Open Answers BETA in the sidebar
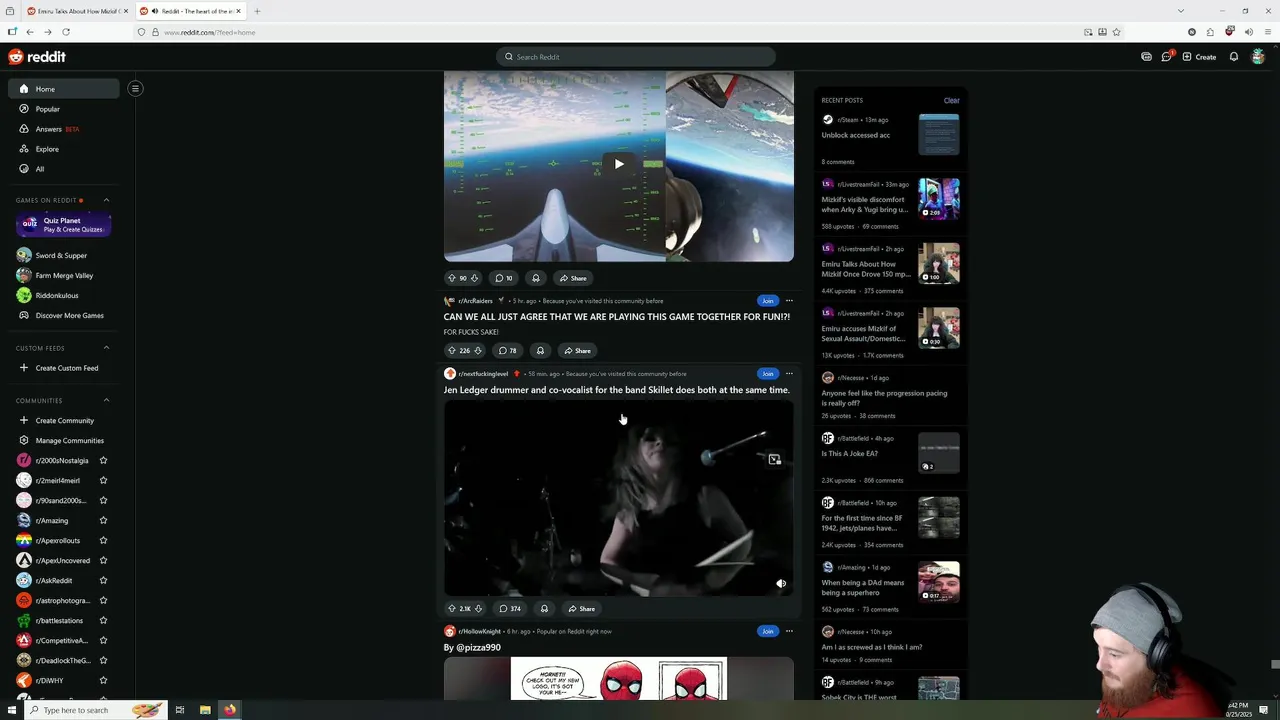The width and height of the screenshot is (1280, 720). (x=64, y=129)
